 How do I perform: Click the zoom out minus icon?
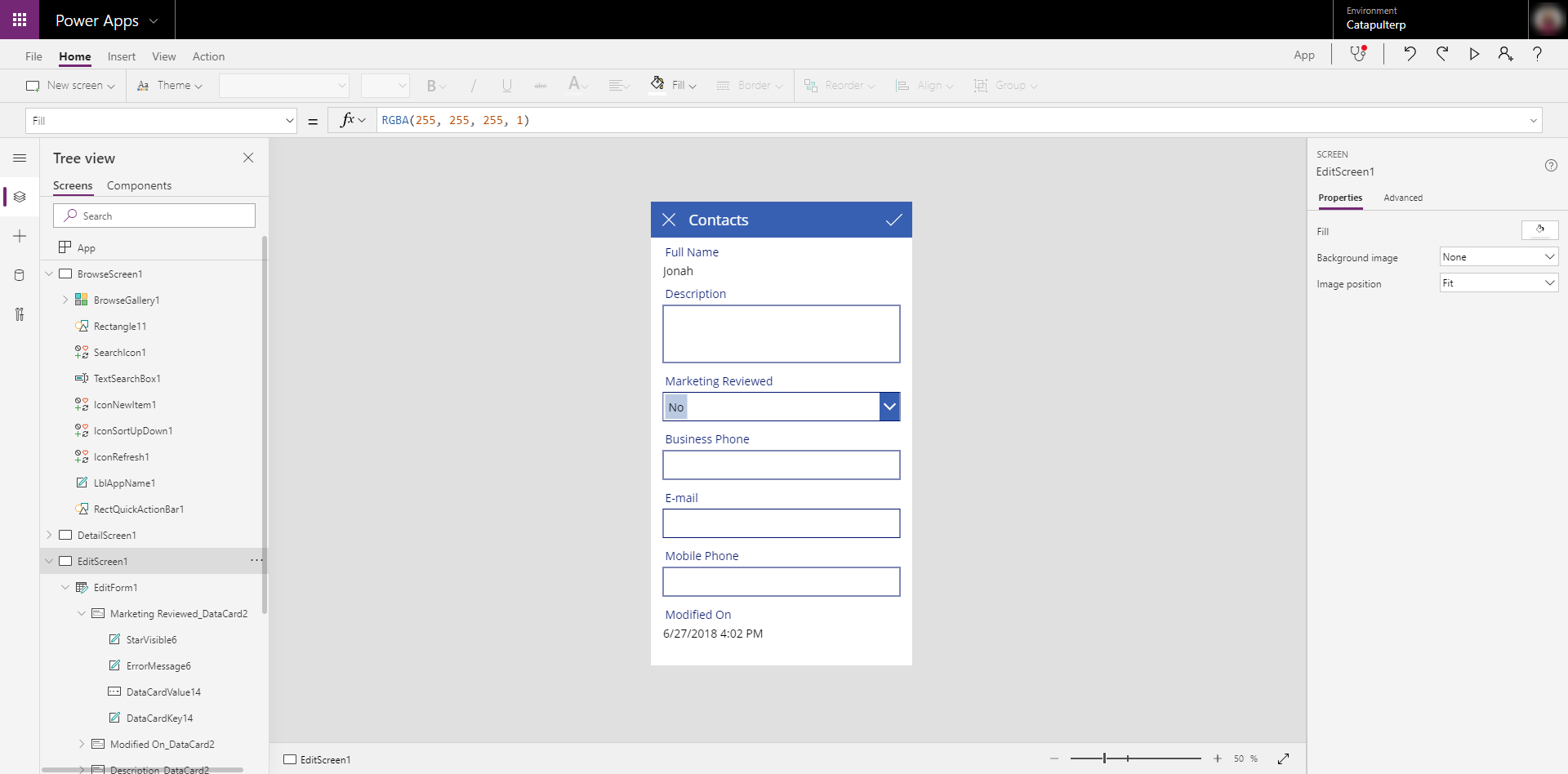tap(1054, 758)
